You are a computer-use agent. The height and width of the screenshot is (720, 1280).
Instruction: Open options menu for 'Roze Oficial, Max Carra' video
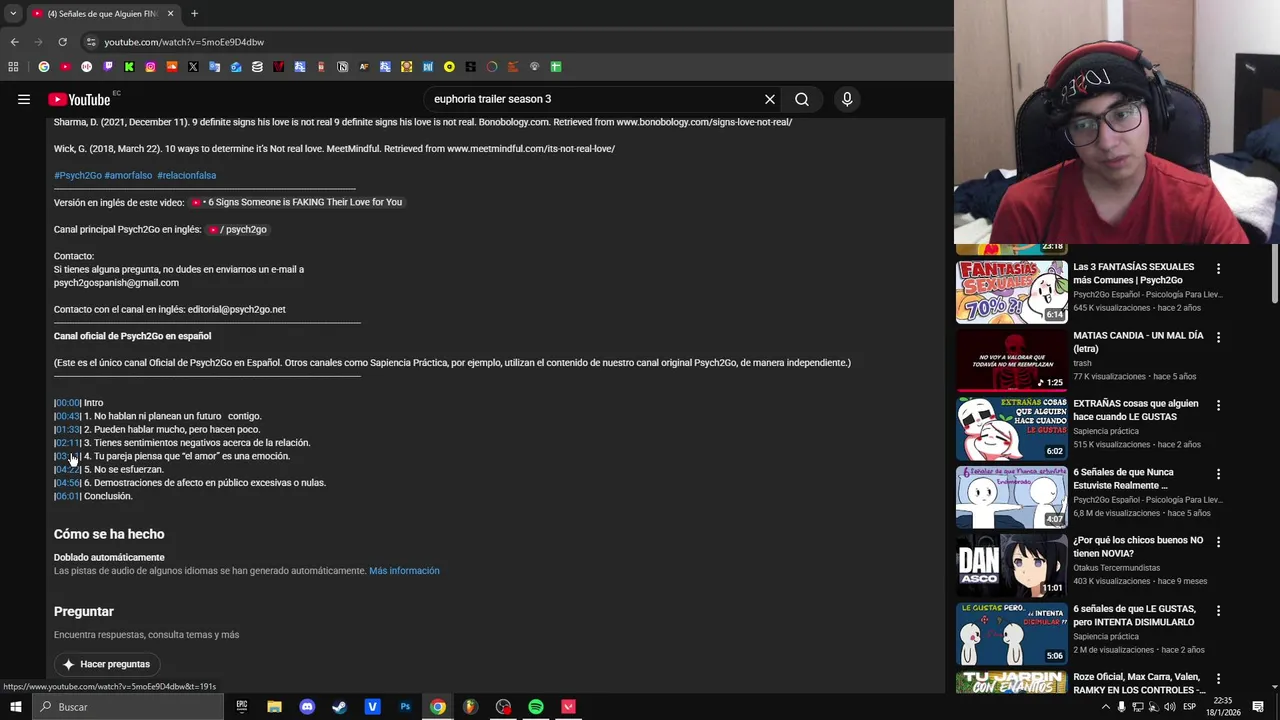(x=1218, y=679)
